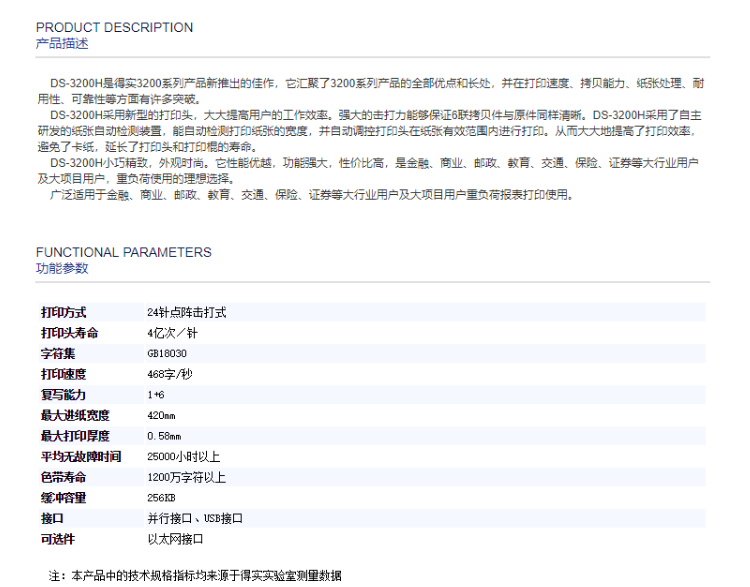
Task: Click the 打印头寿命 label
Action: point(69,333)
